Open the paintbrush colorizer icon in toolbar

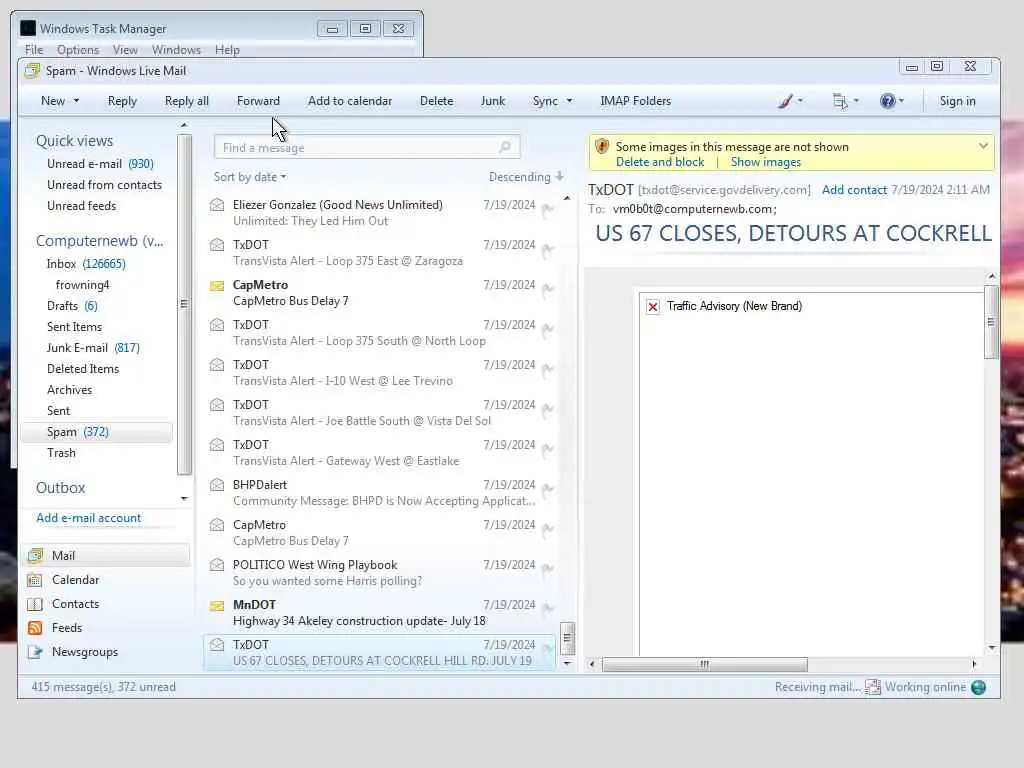(x=786, y=101)
